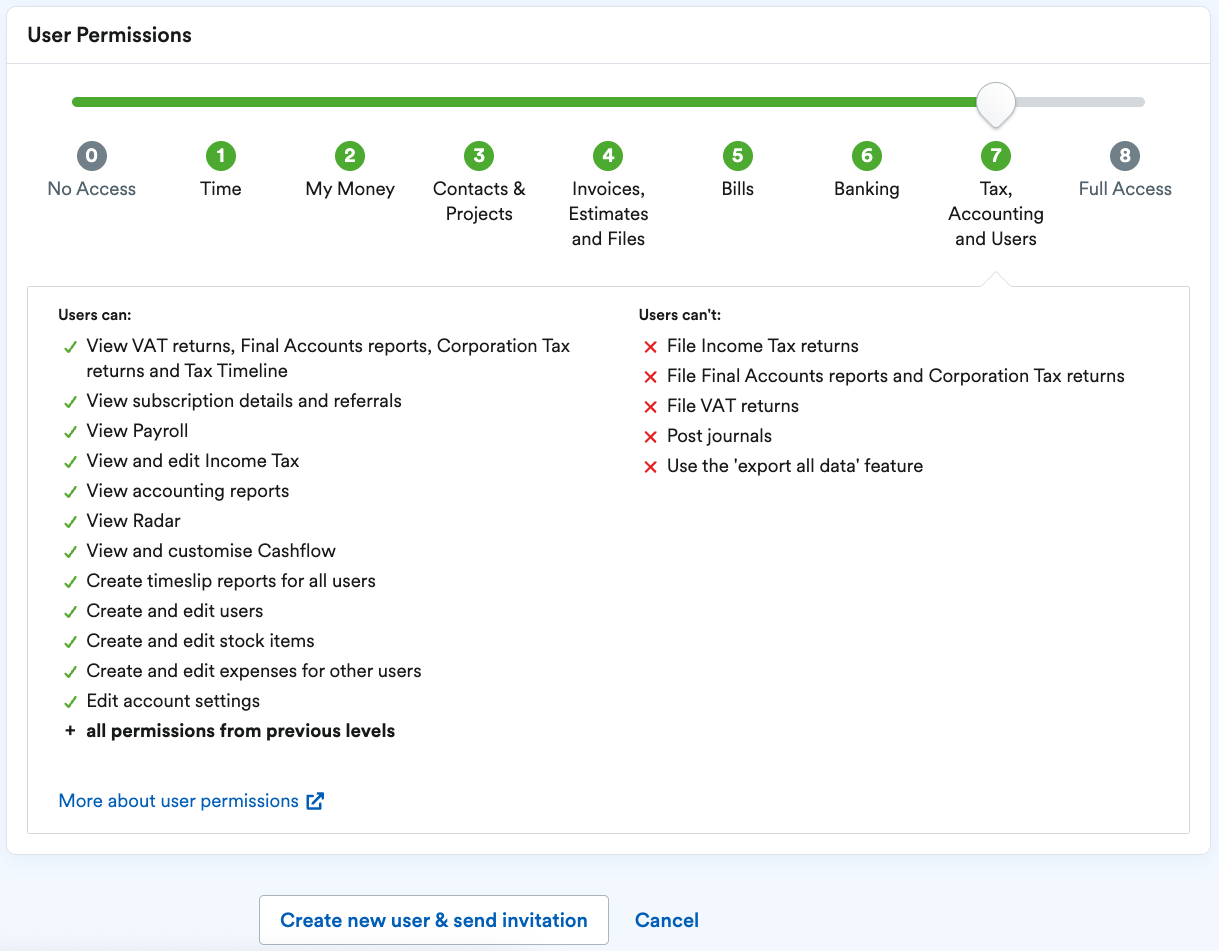1219x951 pixels.
Task: Click 'Create and edit expenses for other users' text
Action: [254, 671]
